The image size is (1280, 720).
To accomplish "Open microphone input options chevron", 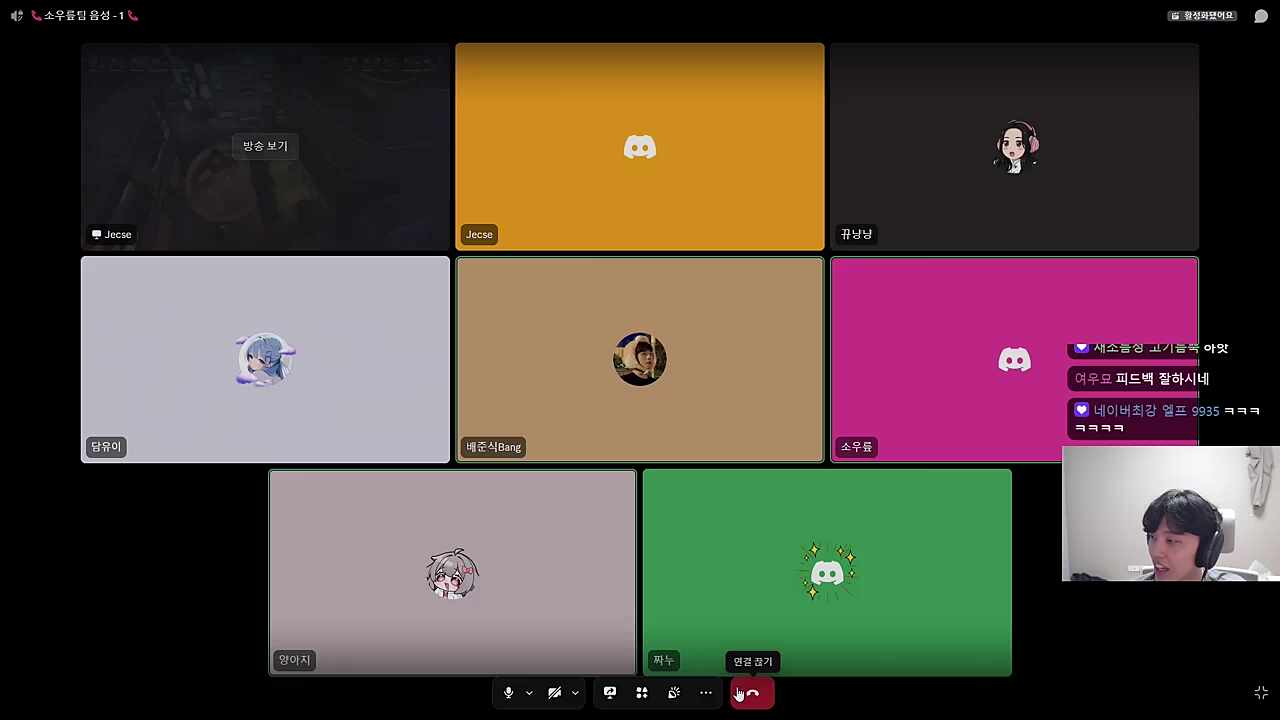I will (529, 693).
